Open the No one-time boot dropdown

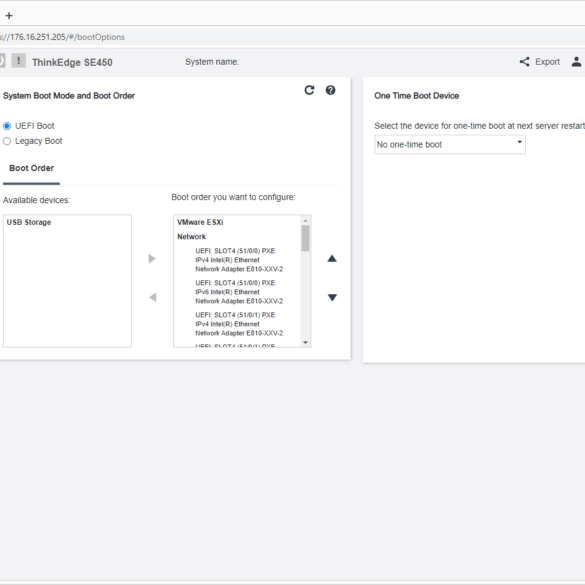click(x=450, y=144)
